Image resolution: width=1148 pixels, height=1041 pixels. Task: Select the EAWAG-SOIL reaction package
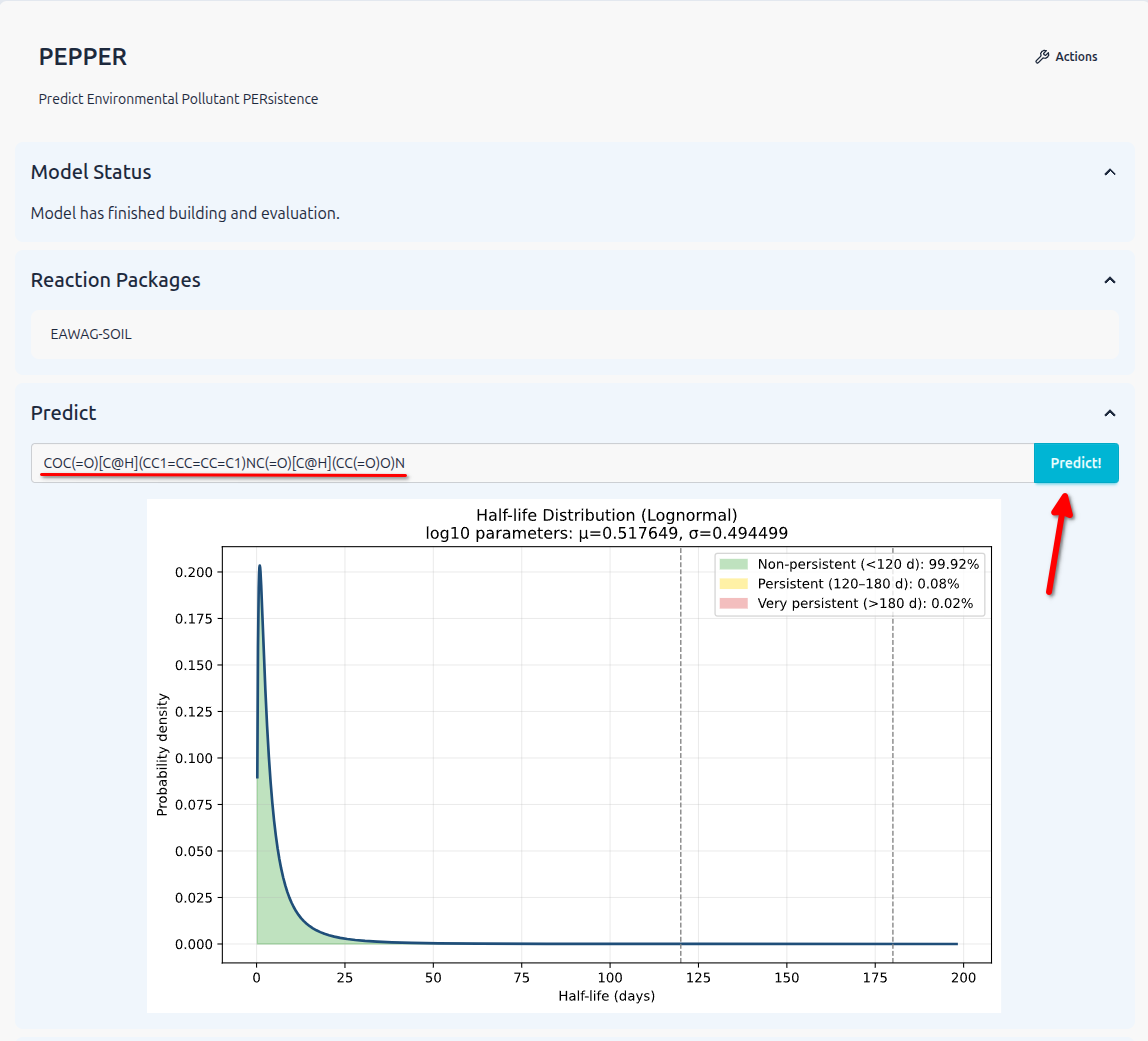pos(91,334)
